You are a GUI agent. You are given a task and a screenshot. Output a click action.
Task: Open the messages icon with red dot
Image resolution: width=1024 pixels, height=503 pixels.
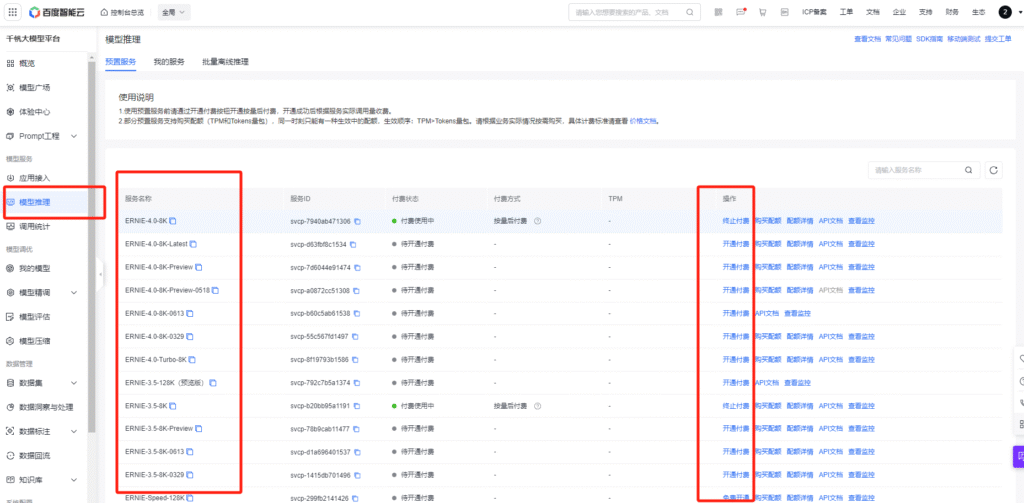click(x=741, y=12)
